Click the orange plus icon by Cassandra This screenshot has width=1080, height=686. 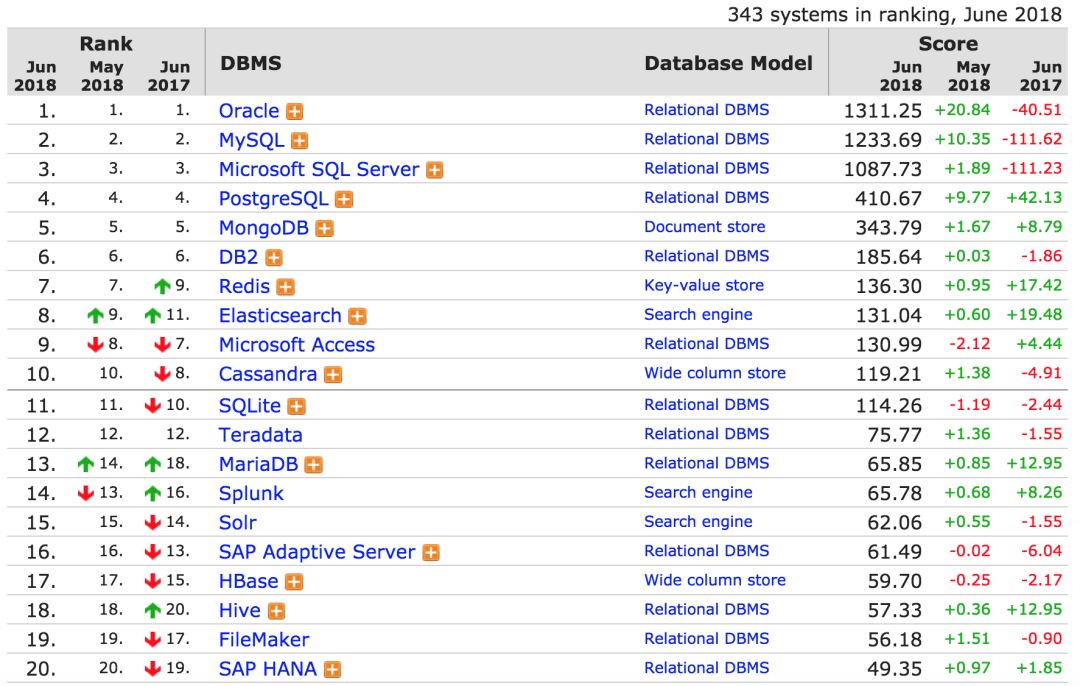(333, 375)
